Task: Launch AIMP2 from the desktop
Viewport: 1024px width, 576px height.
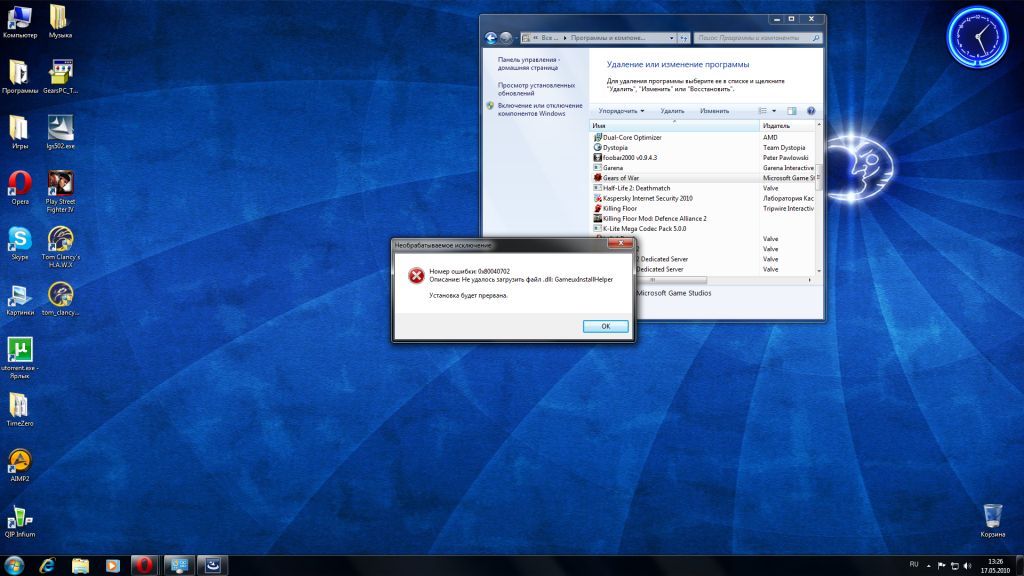Action: coord(20,466)
